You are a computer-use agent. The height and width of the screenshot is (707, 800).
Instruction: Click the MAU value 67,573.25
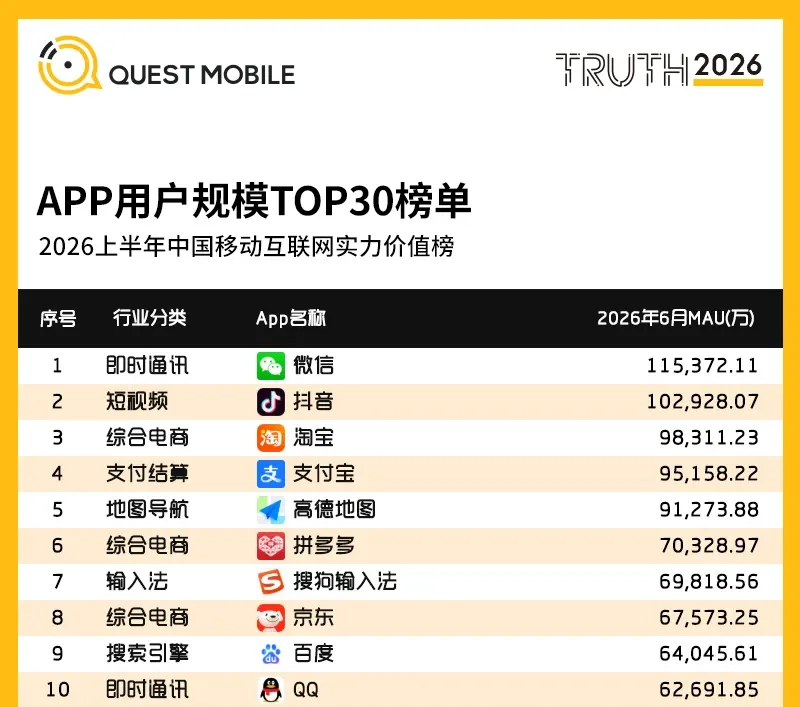[x=709, y=618]
